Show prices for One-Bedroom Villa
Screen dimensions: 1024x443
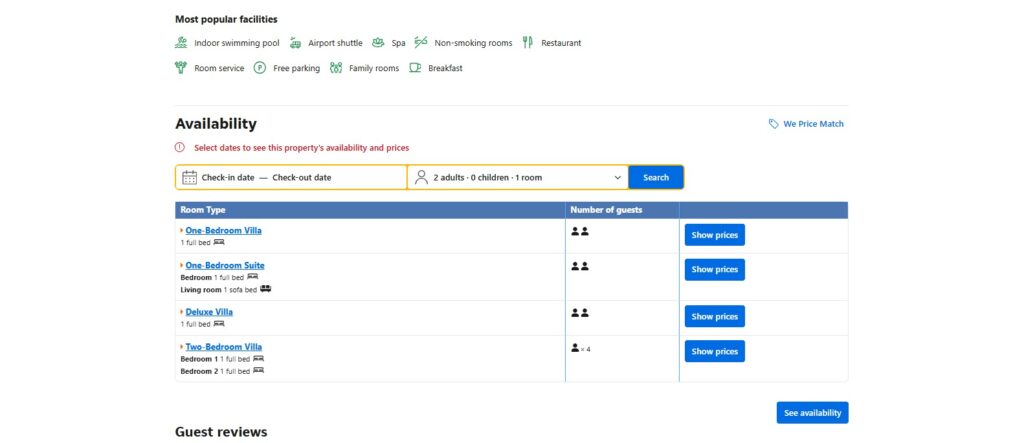click(x=714, y=235)
